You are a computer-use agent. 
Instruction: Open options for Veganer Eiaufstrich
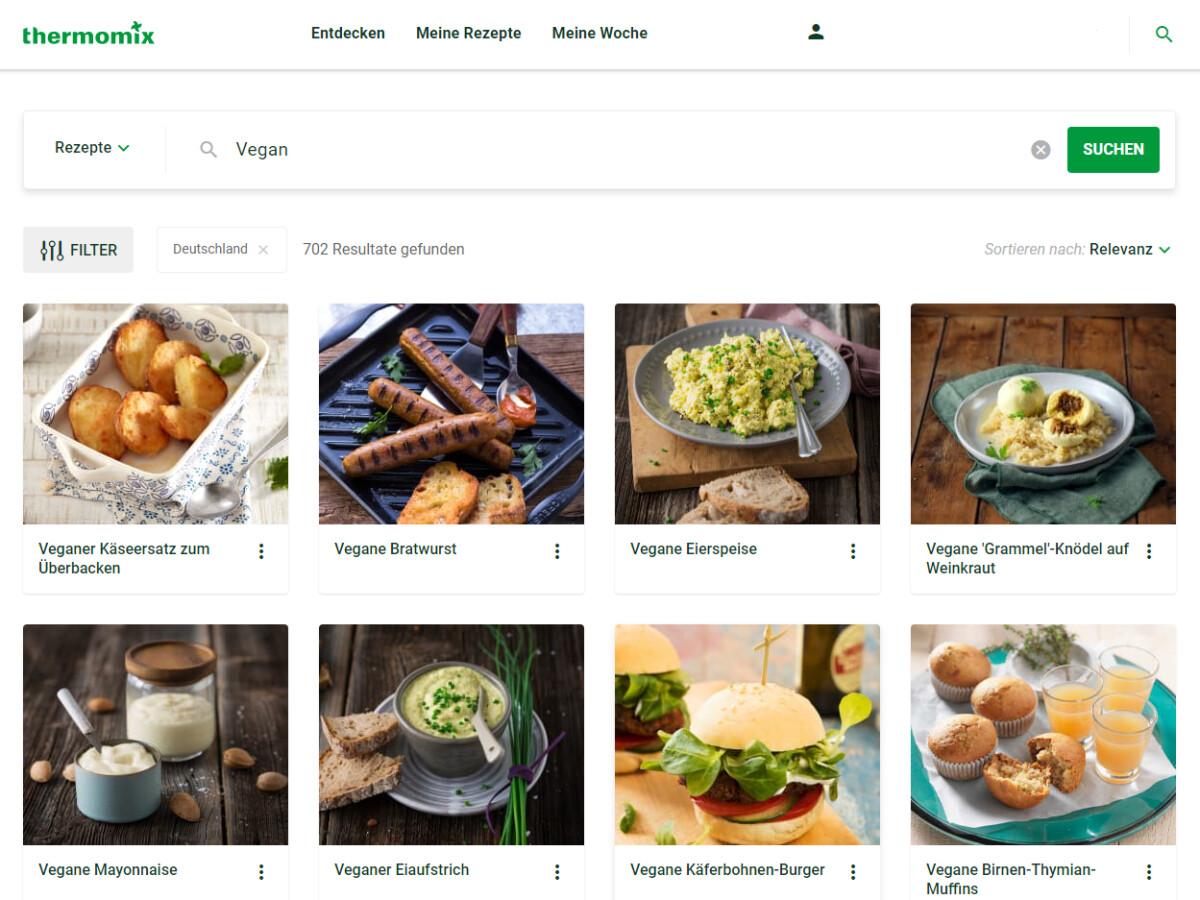click(x=557, y=872)
